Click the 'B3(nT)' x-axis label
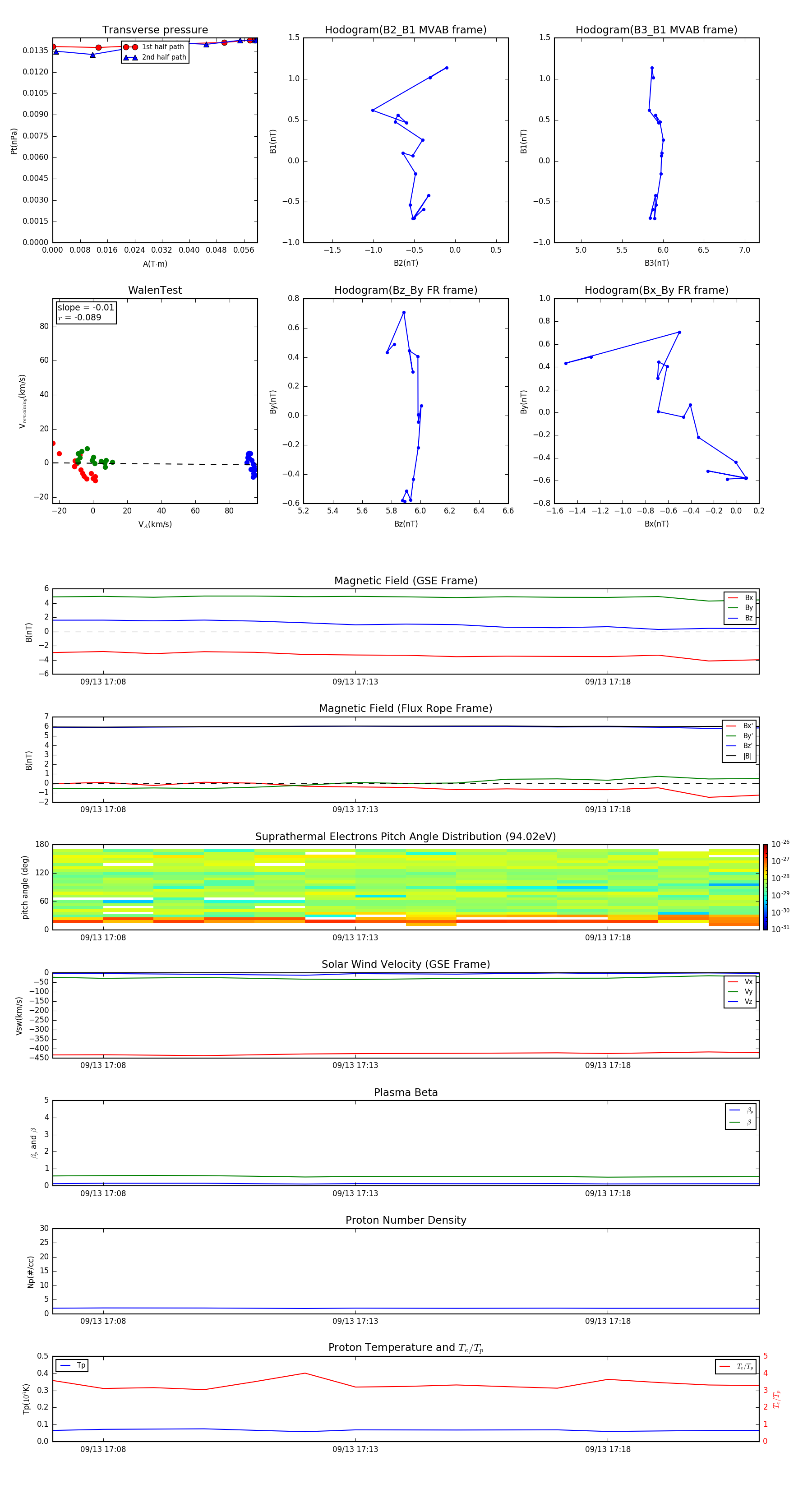 coord(656,263)
